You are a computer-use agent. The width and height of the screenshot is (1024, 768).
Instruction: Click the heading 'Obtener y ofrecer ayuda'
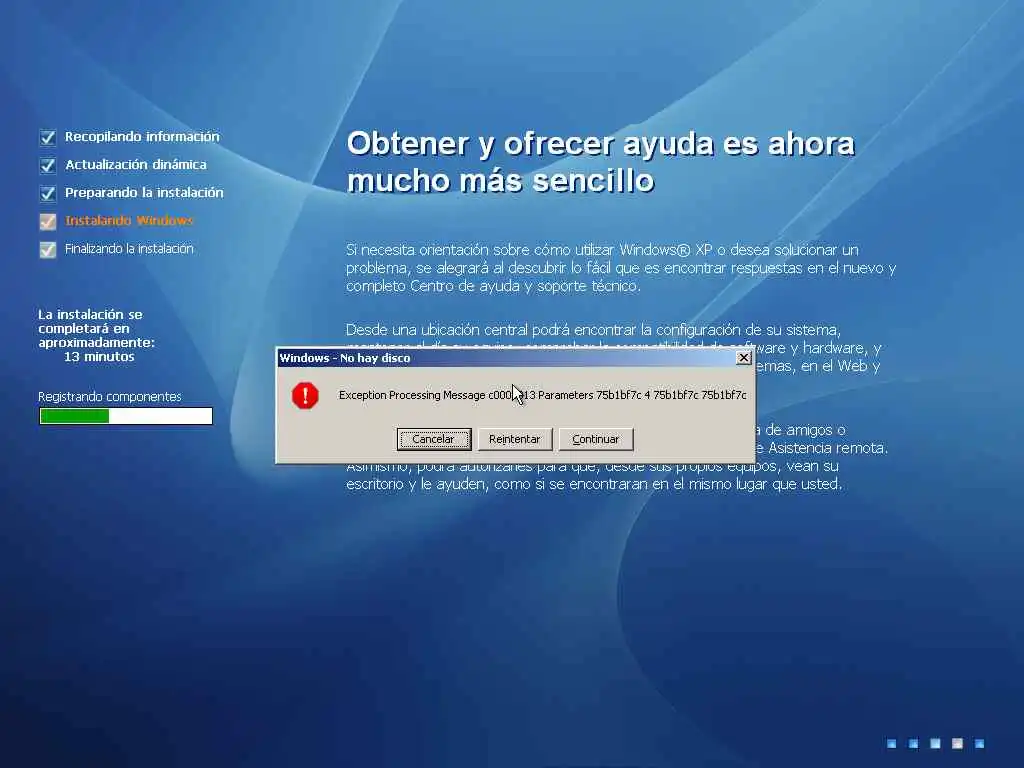pyautogui.click(x=601, y=162)
